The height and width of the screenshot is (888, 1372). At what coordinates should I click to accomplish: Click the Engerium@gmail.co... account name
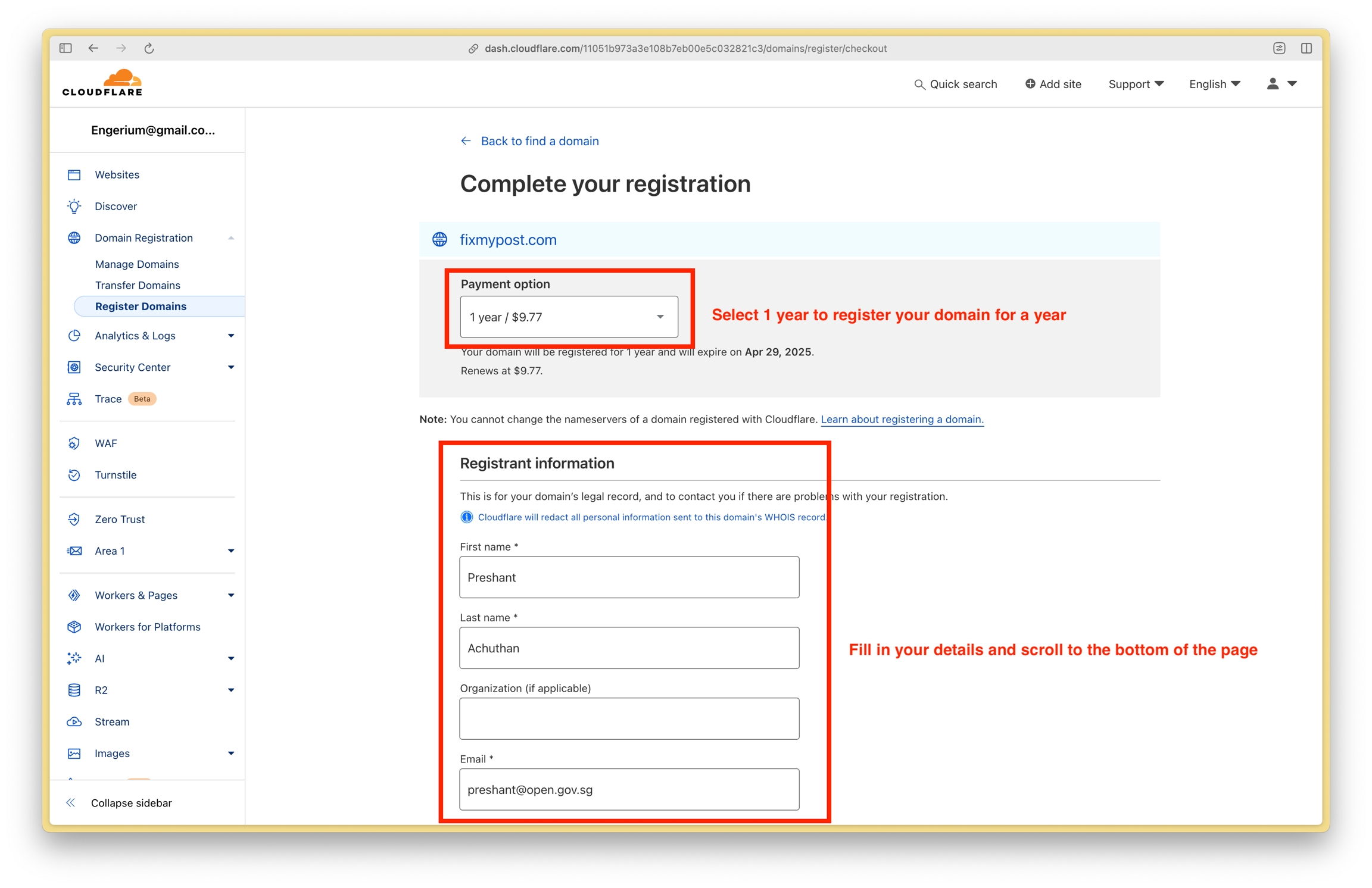(153, 130)
